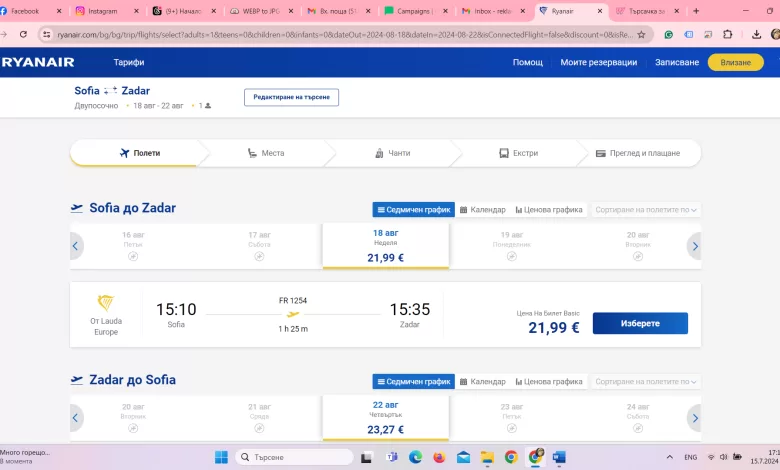780x470 pixels.
Task: Open the Записване sign-up link
Action: pyautogui.click(x=677, y=62)
